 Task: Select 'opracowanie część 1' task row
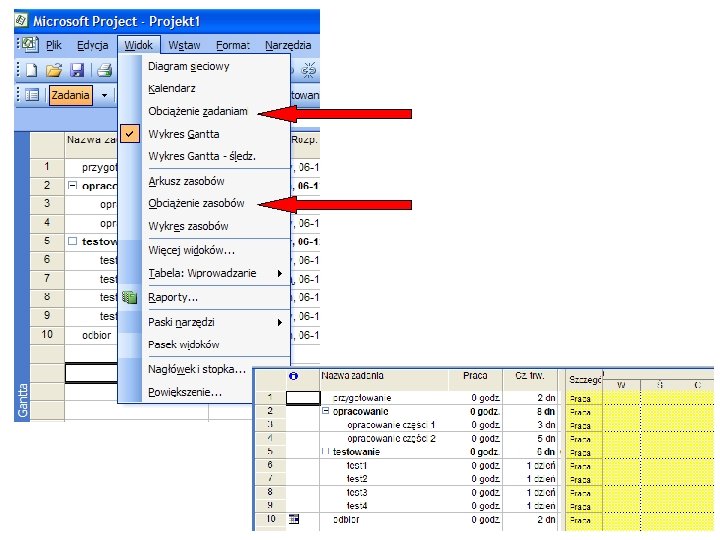click(x=391, y=425)
